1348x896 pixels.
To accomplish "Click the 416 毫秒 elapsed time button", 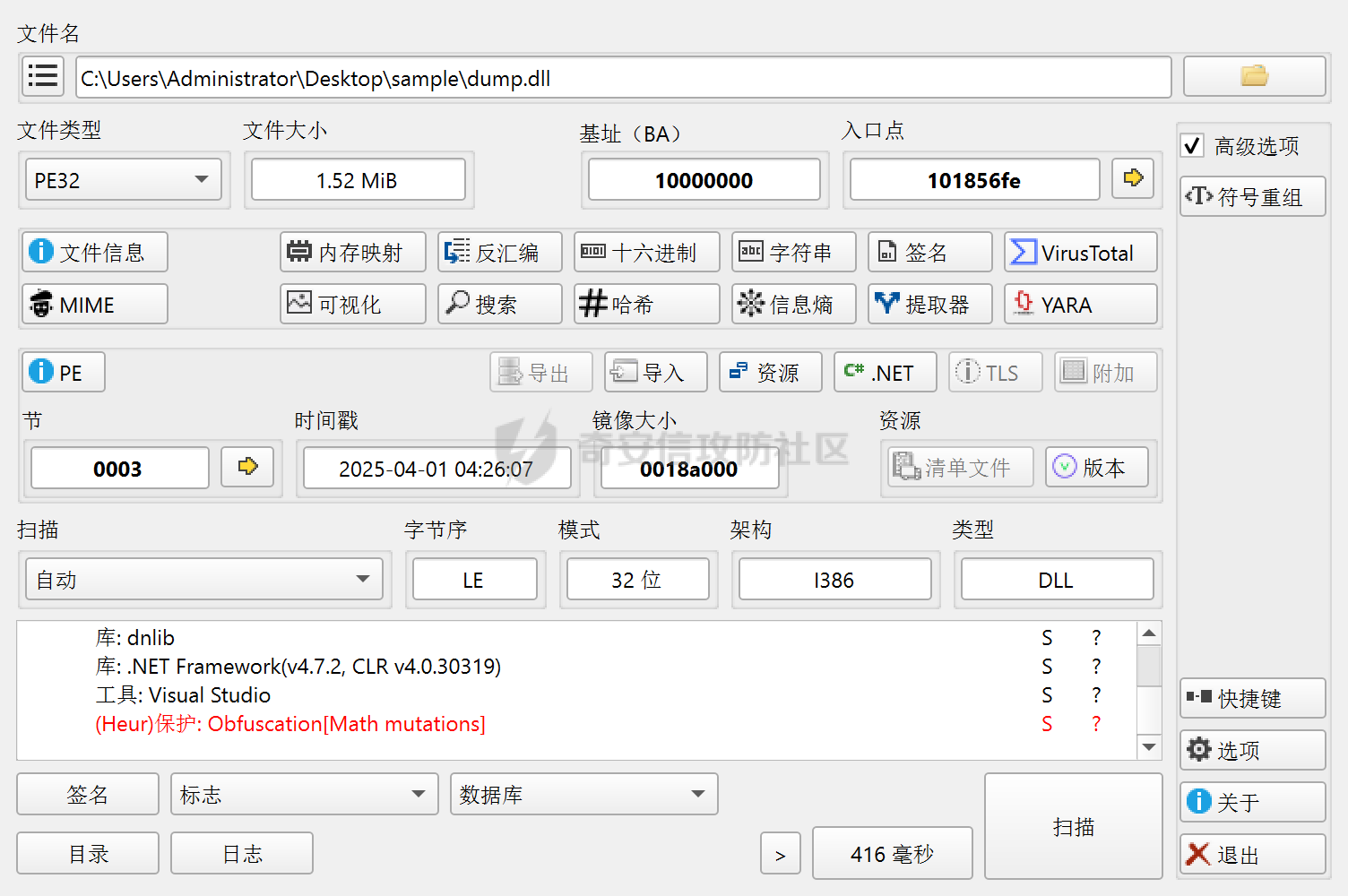I will point(893,853).
